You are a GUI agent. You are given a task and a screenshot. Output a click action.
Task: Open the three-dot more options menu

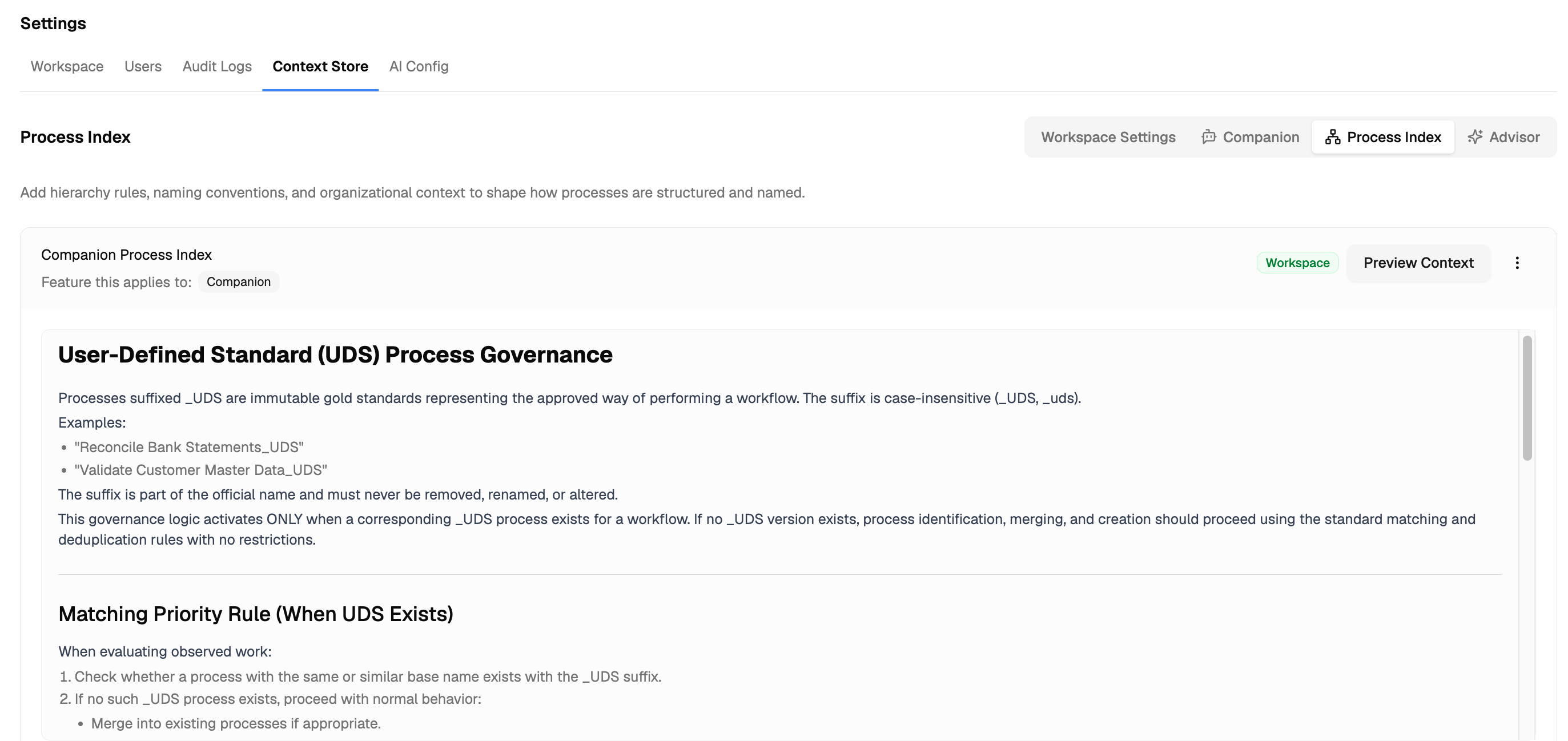[x=1517, y=263]
